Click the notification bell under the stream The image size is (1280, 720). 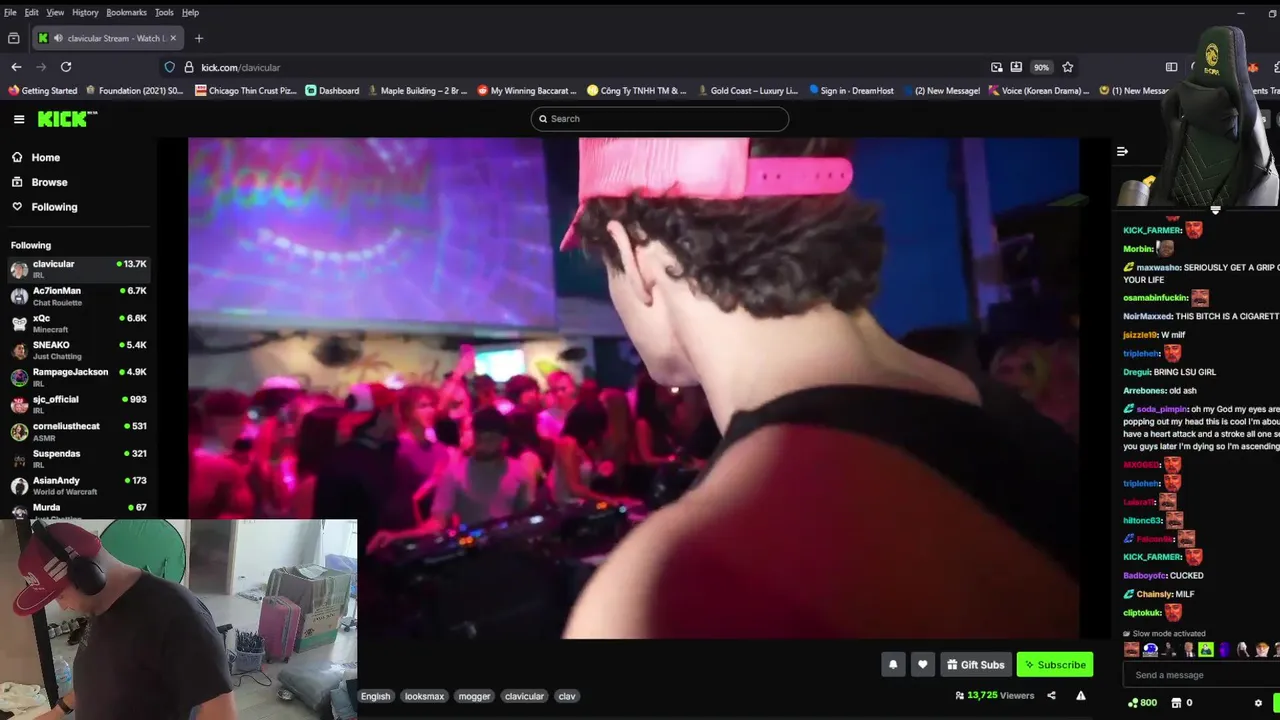pyautogui.click(x=893, y=664)
